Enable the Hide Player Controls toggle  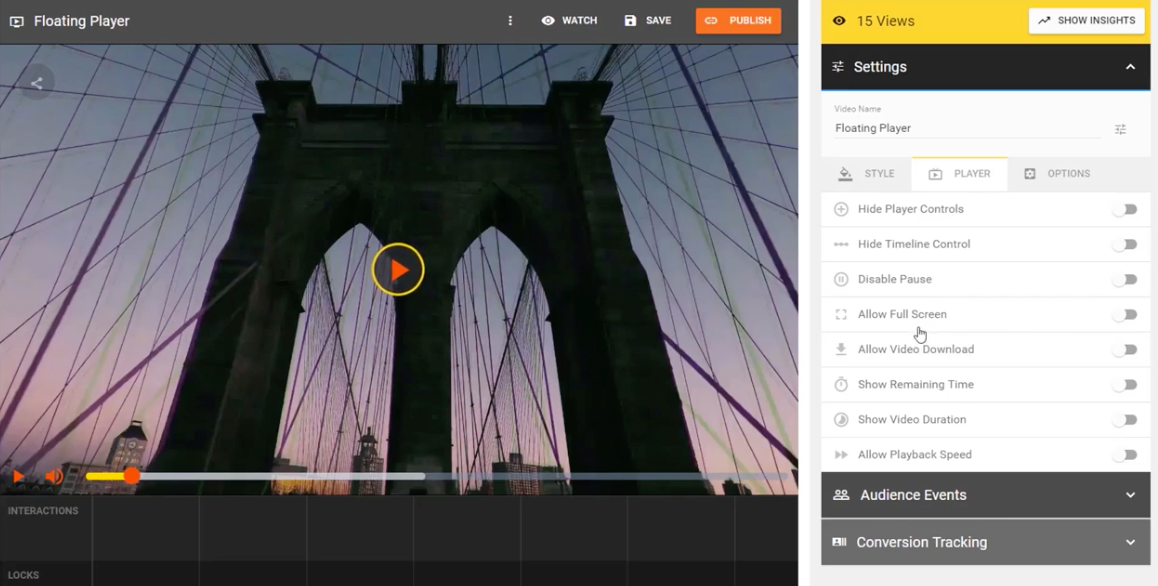pyautogui.click(x=1125, y=209)
